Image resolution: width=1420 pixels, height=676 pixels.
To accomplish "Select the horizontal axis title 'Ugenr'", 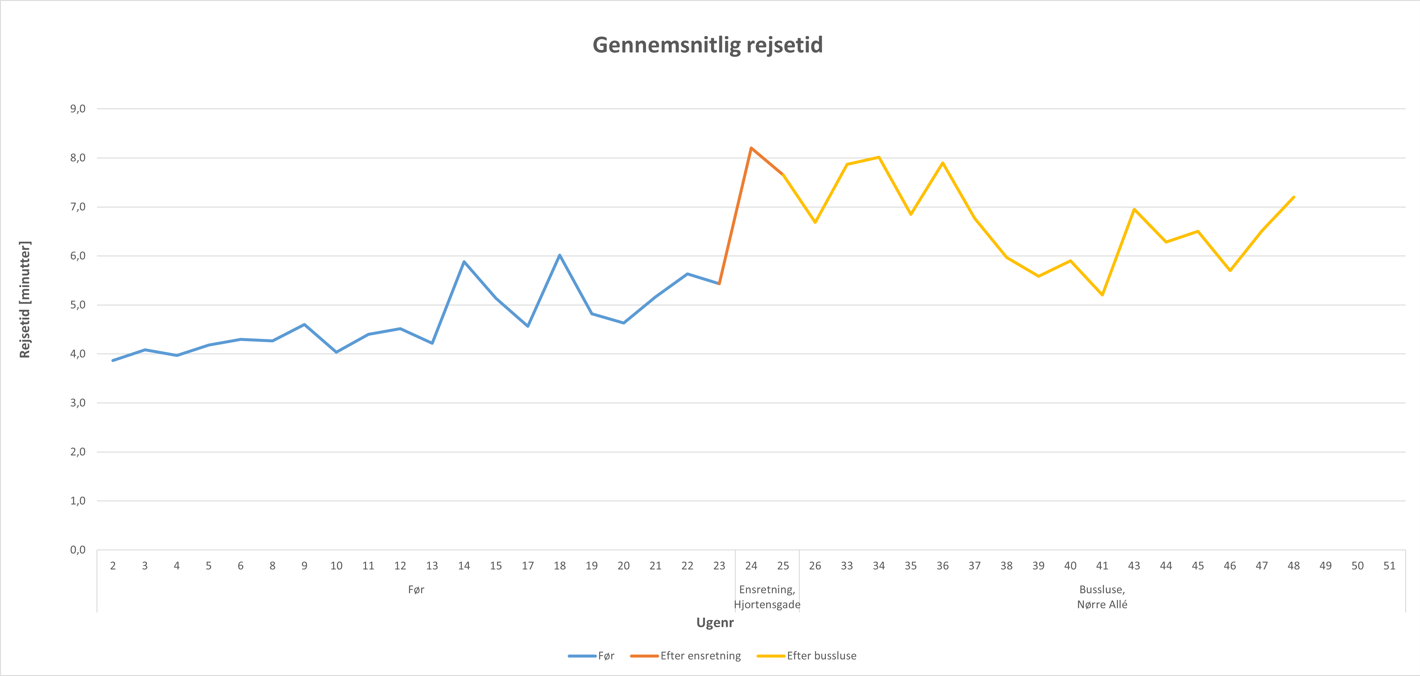I will click(x=715, y=622).
